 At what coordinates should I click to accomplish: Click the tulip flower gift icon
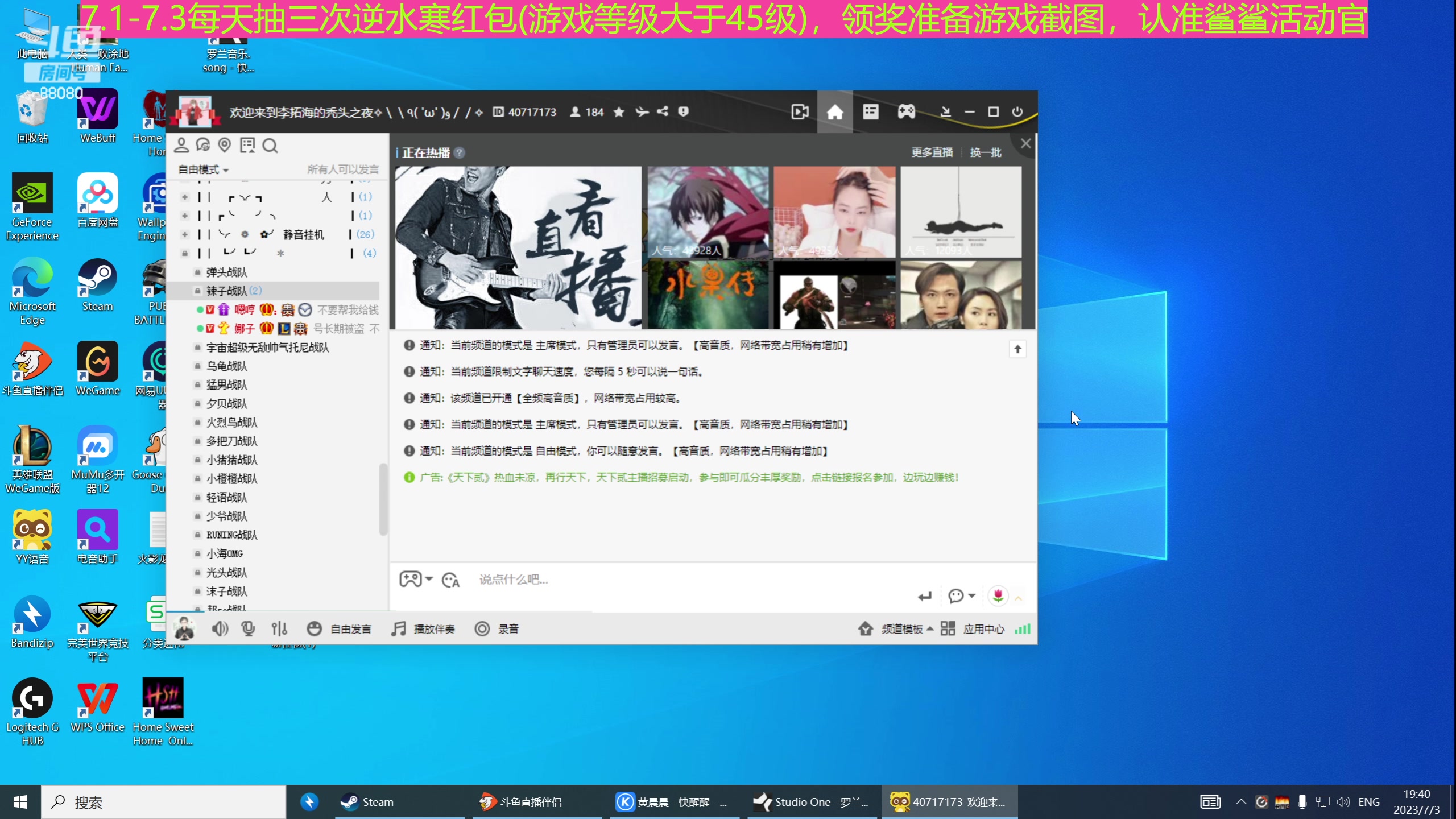click(998, 595)
